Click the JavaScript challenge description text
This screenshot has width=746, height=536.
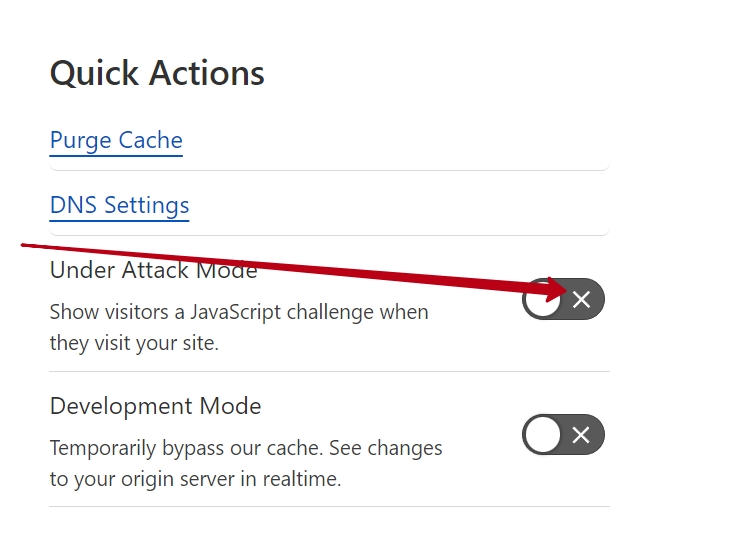click(x=239, y=327)
